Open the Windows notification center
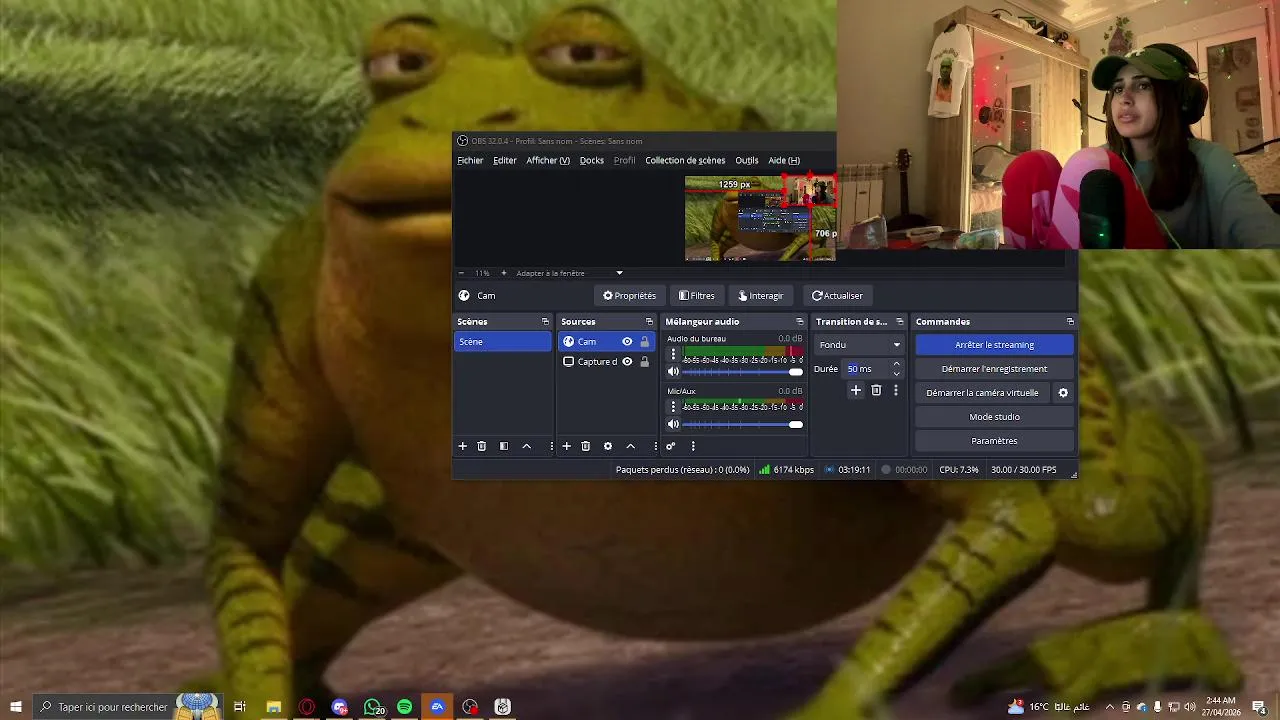 pyautogui.click(x=1259, y=707)
